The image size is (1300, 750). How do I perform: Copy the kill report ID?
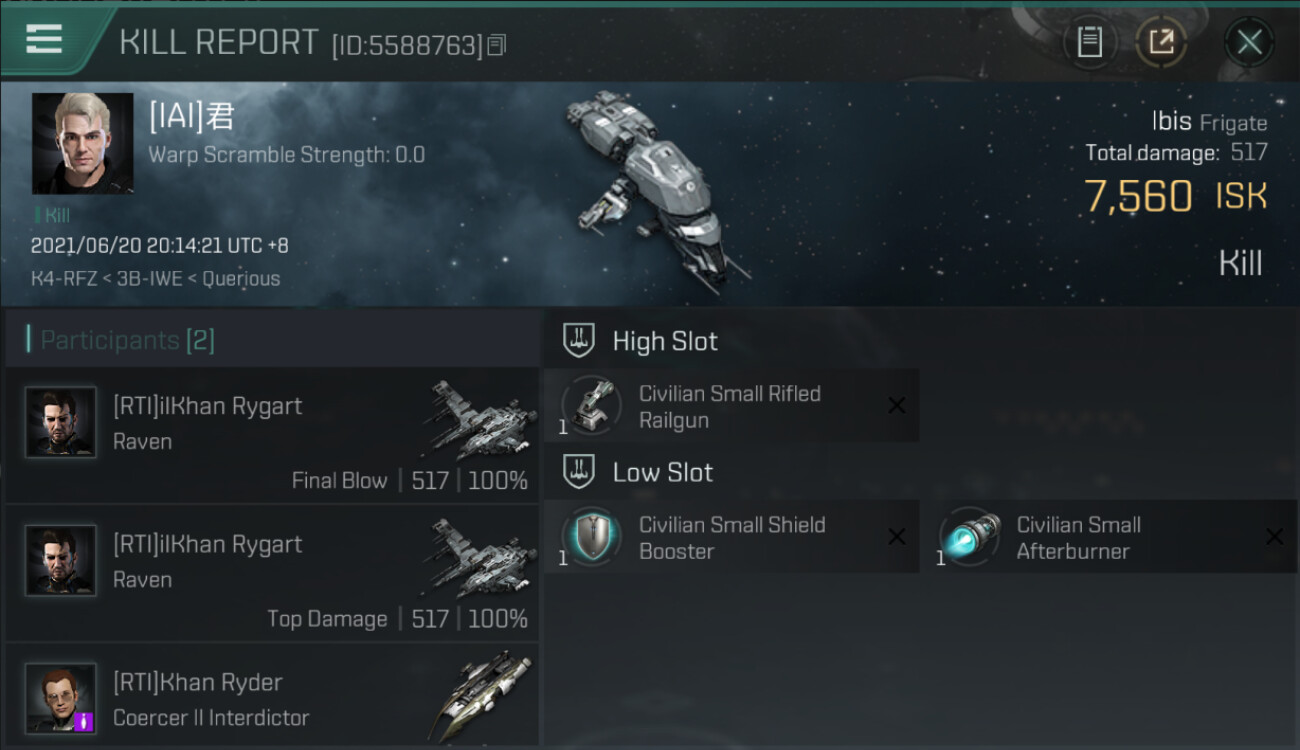click(497, 45)
